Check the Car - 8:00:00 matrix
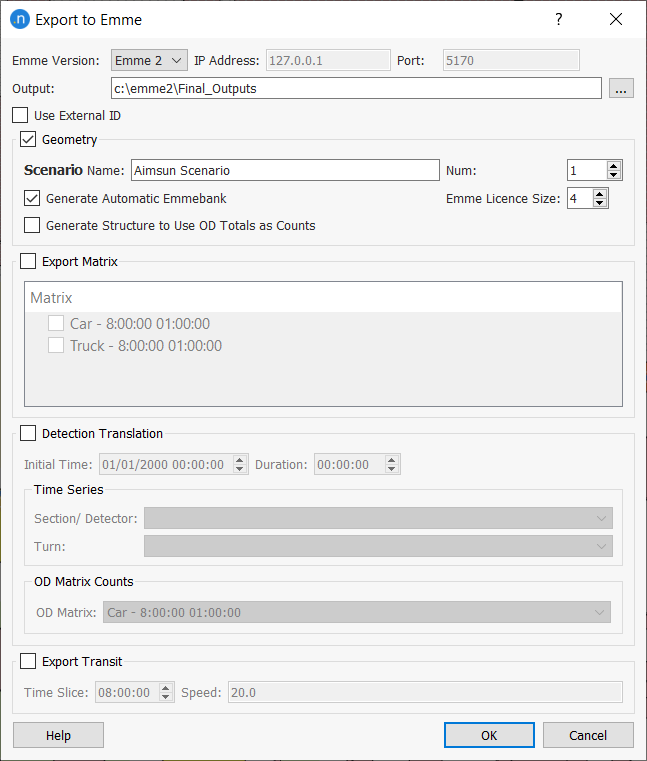Viewport: 647px width, 761px height. click(x=56, y=323)
